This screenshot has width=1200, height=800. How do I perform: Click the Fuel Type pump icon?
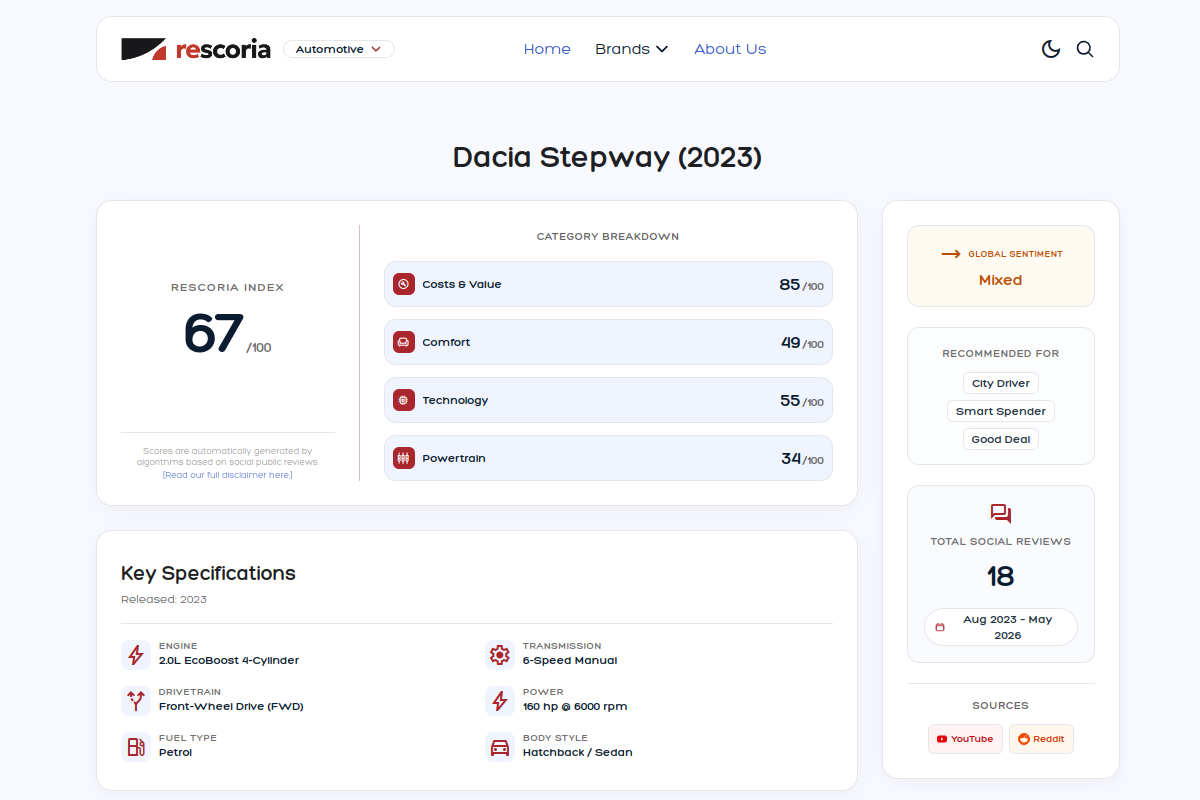coord(136,747)
